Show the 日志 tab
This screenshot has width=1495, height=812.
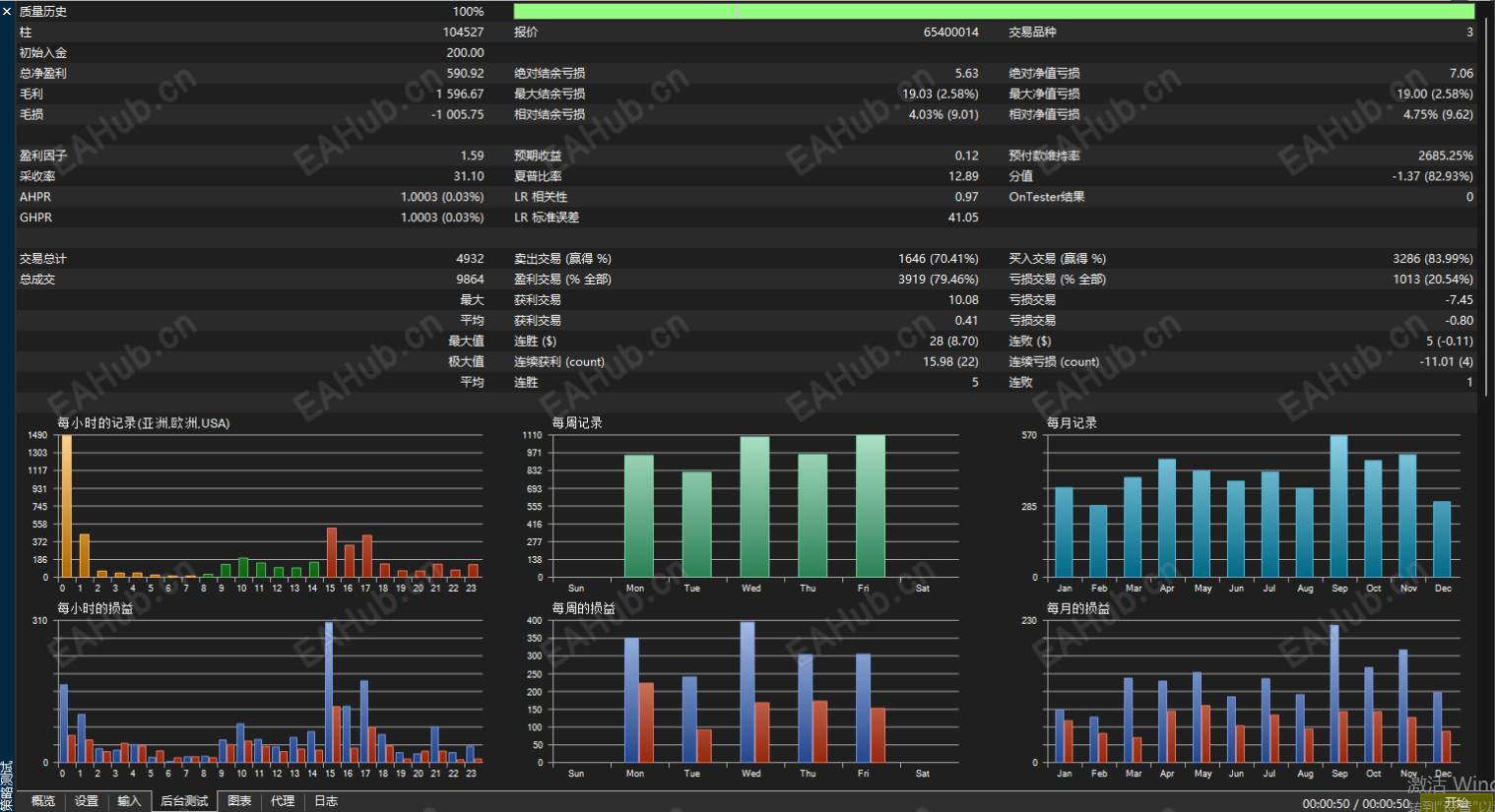coord(326,801)
